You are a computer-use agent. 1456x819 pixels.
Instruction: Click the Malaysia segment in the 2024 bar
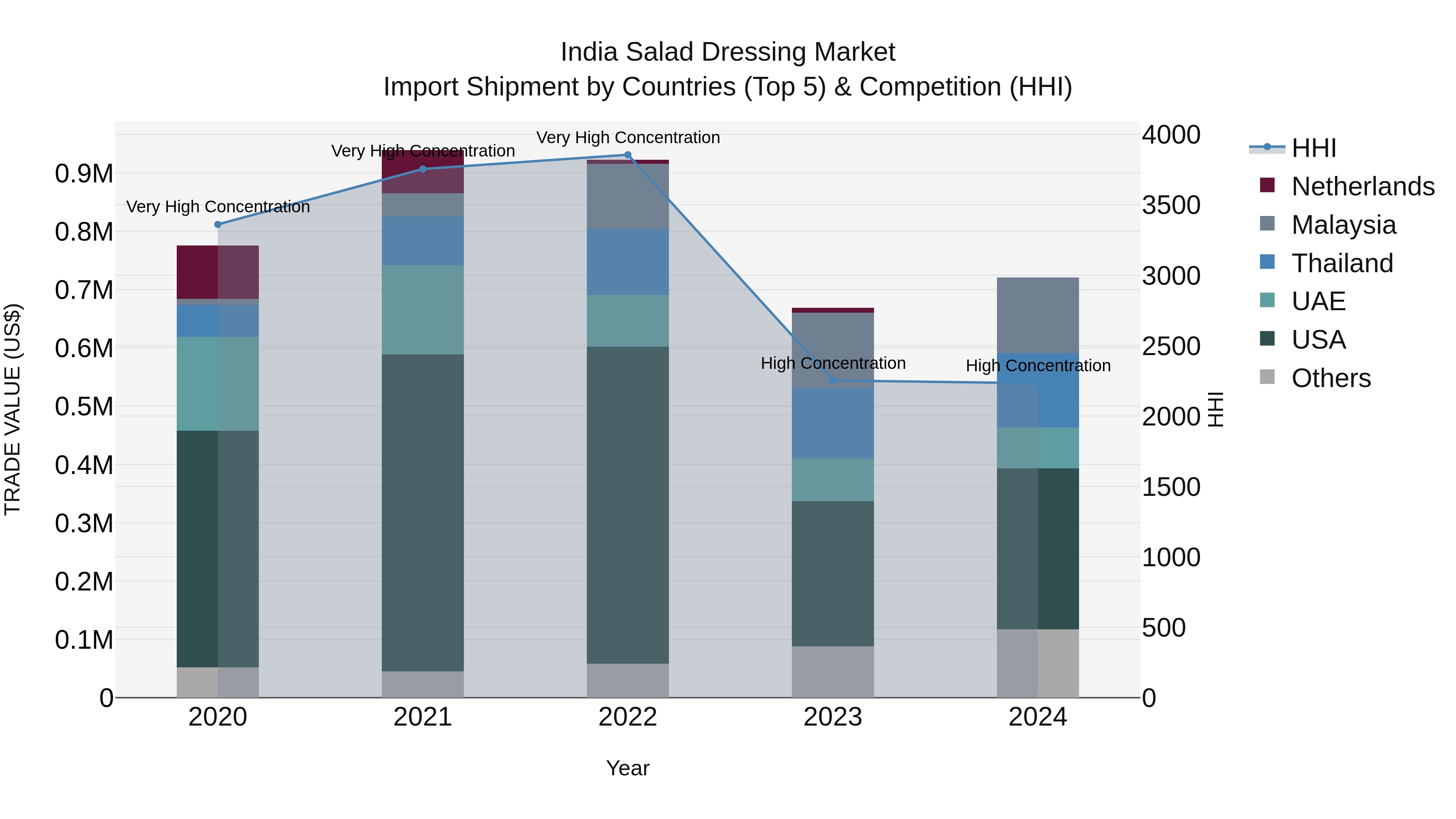pos(1038,315)
